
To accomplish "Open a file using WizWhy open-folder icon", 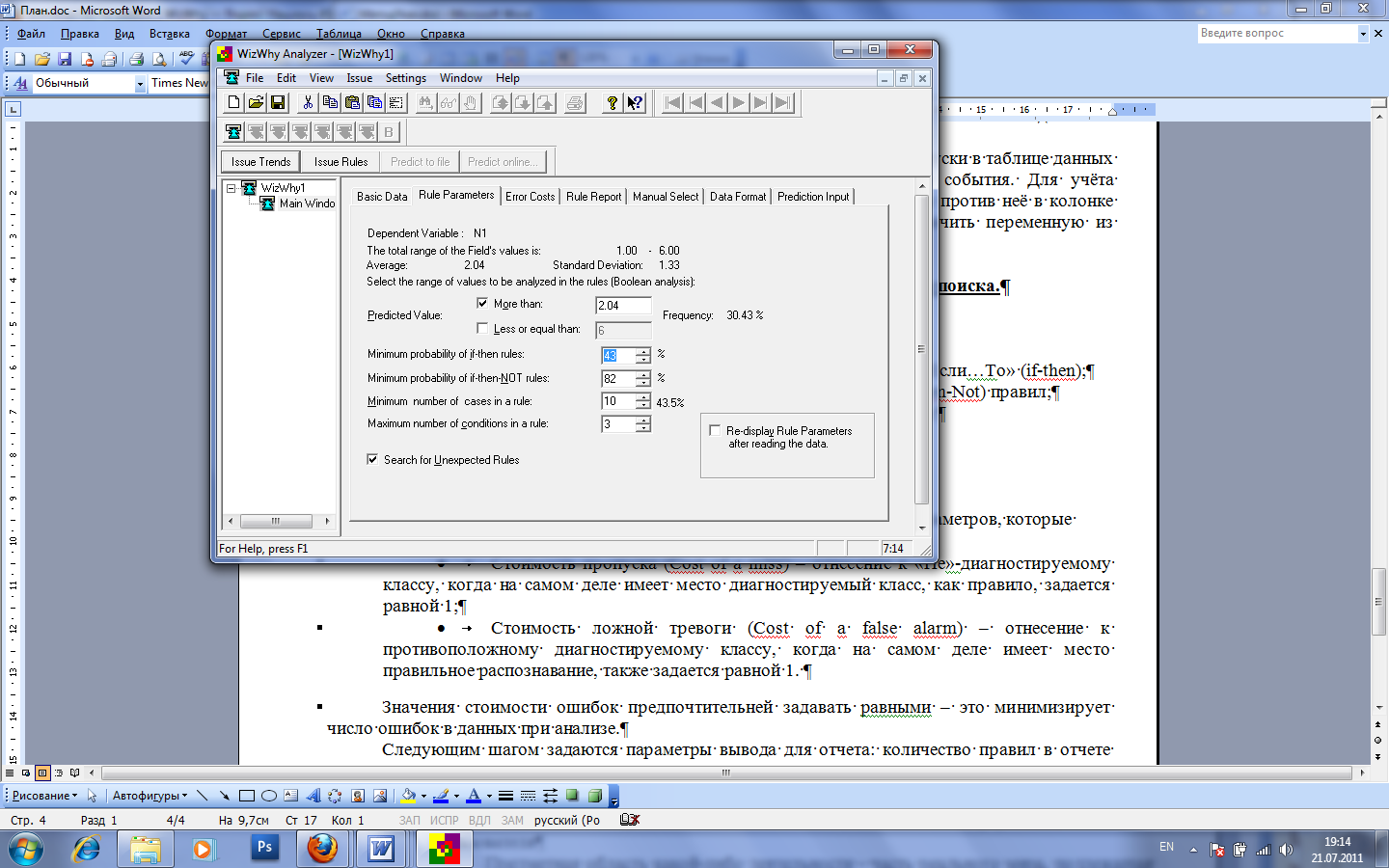I will 256,103.
